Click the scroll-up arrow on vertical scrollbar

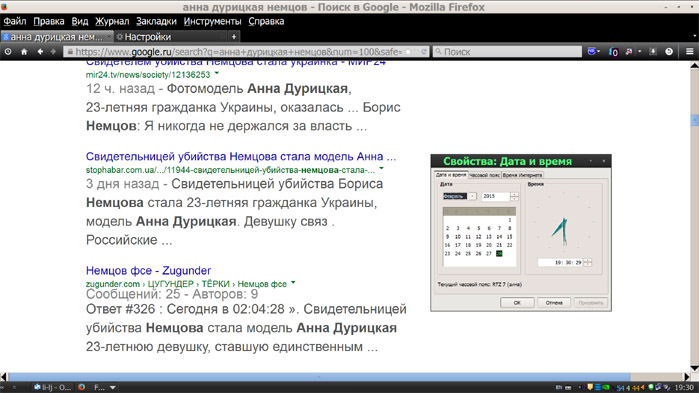pos(695,66)
